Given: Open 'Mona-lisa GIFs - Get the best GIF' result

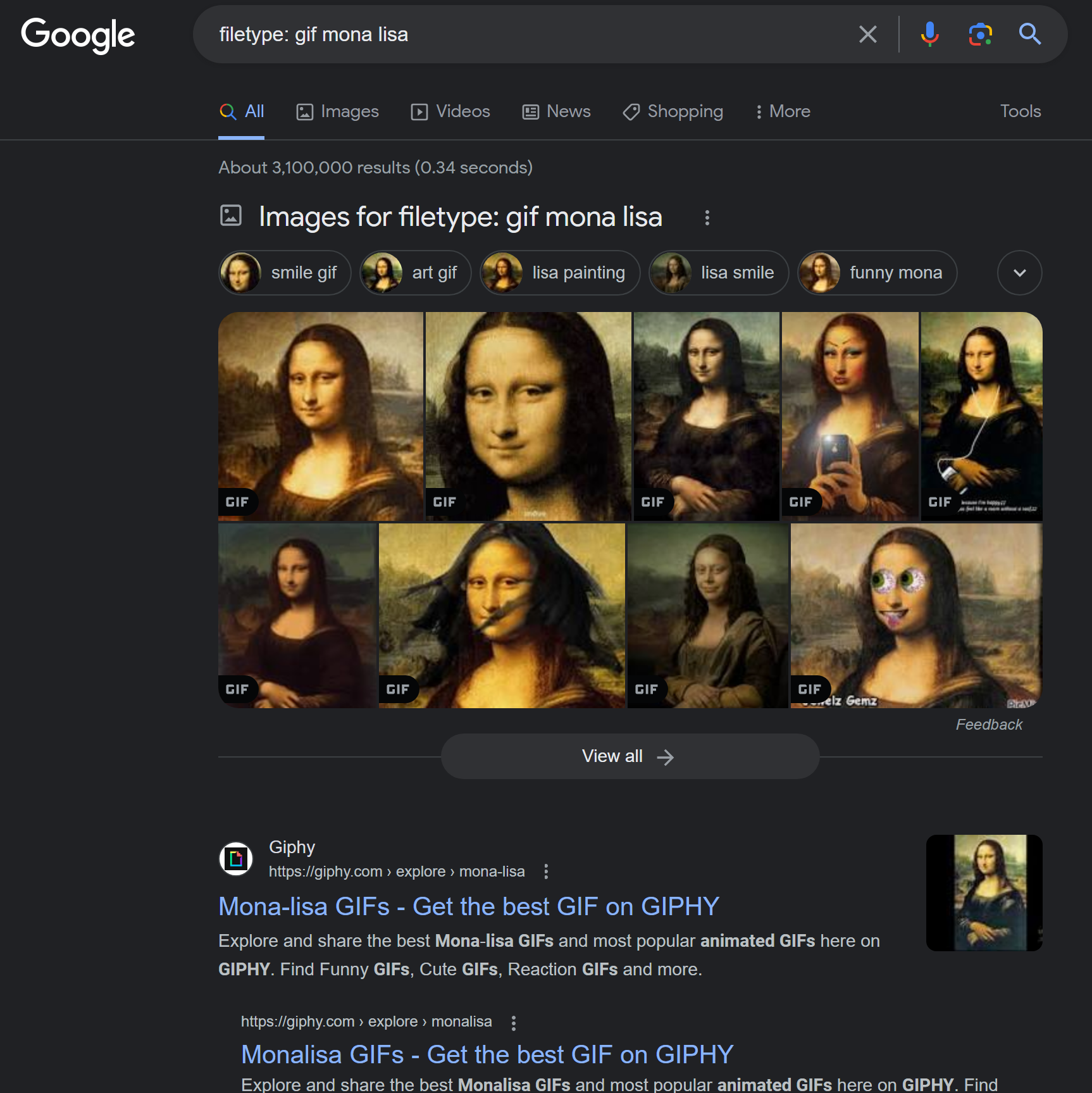Looking at the screenshot, I should click(x=469, y=907).
